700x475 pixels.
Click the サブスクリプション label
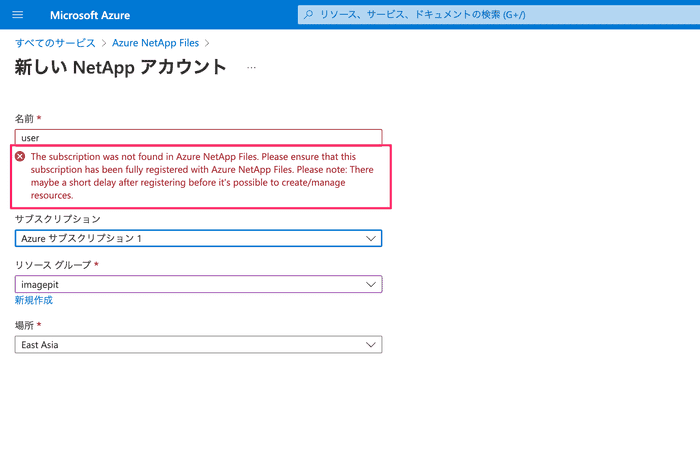(x=58, y=219)
